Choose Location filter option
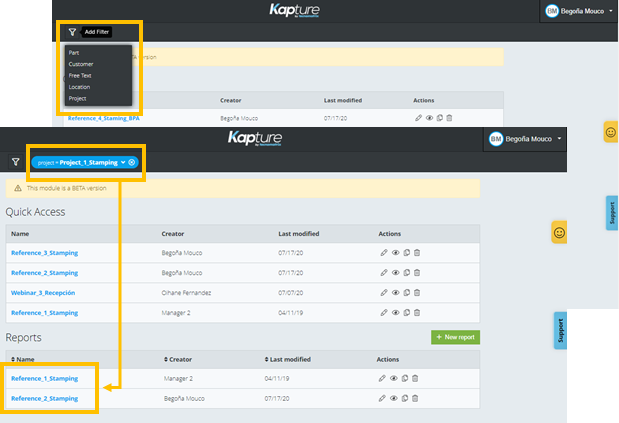Viewport: 619px width, 423px height. pos(79,87)
